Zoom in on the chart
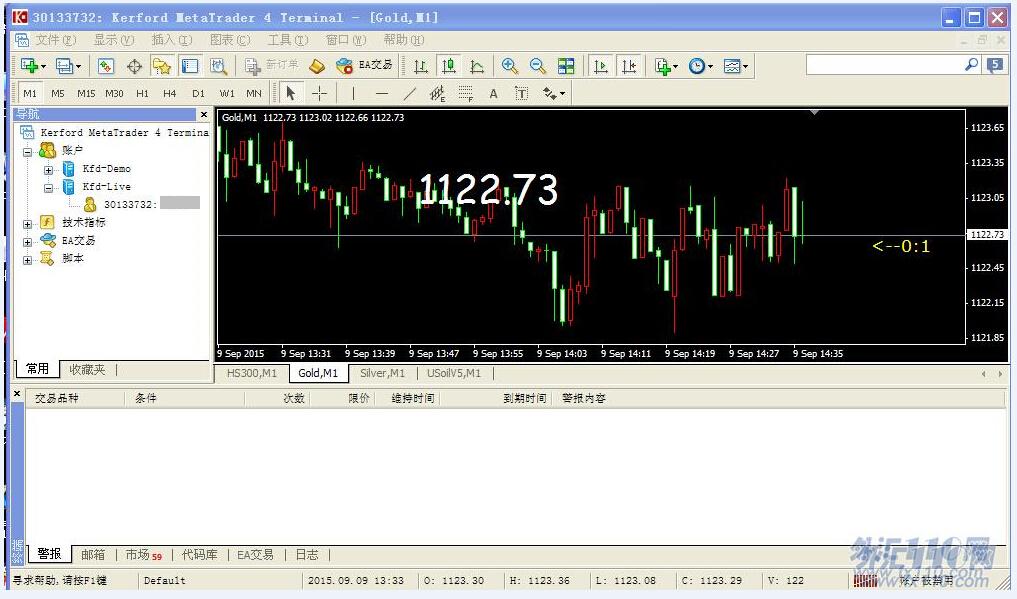The height and width of the screenshot is (599, 1017). click(x=510, y=65)
